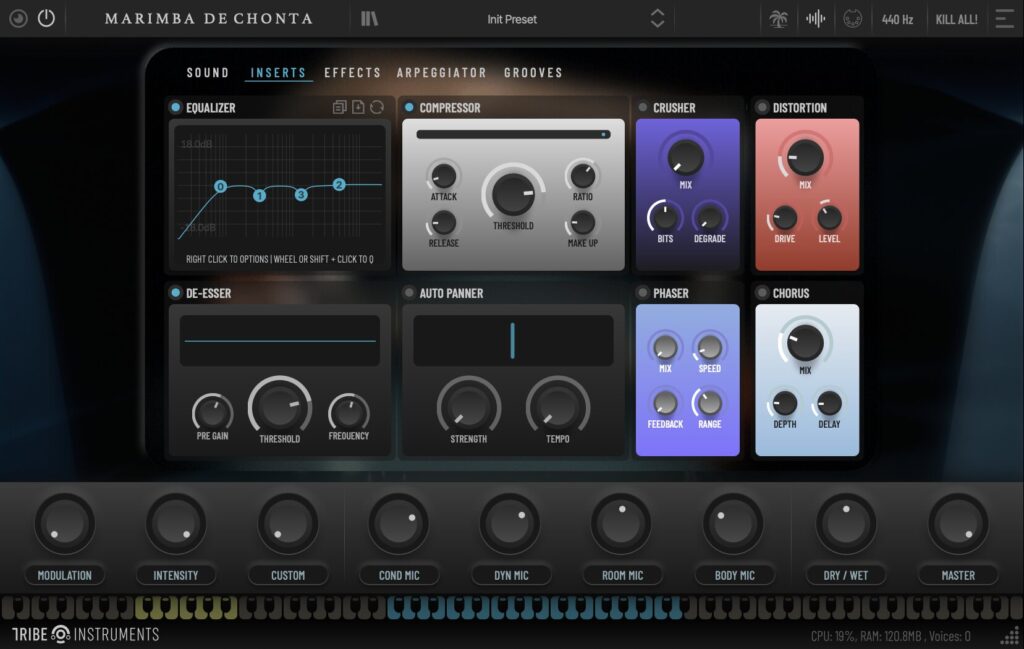Click the Crusher Bits knob
The width and height of the screenshot is (1024, 649).
click(665, 217)
